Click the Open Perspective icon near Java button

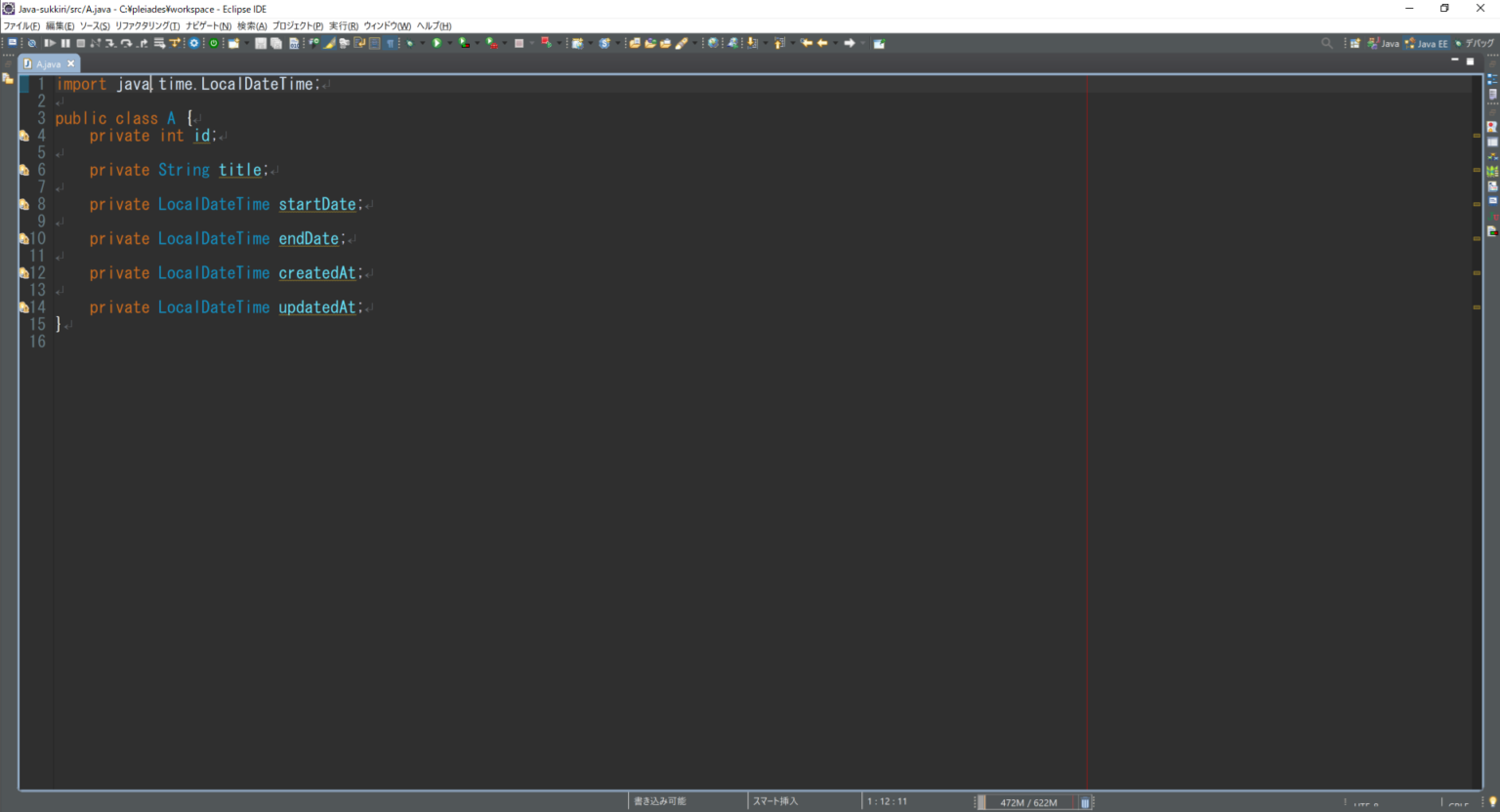point(1355,43)
